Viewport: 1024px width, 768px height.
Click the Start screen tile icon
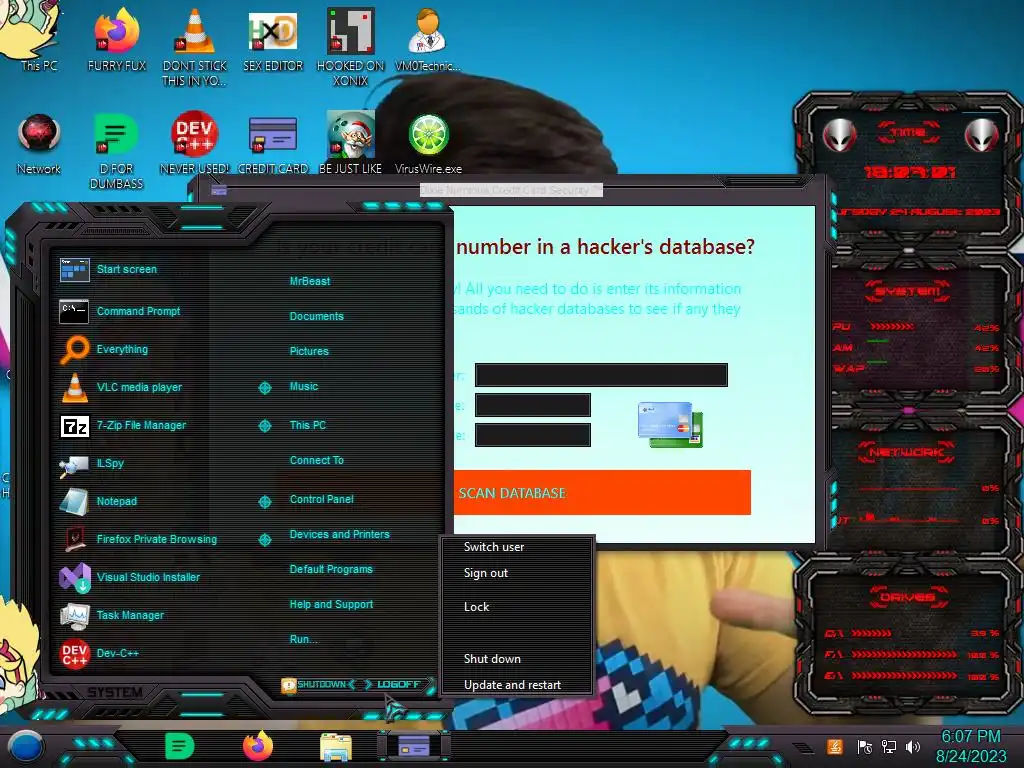coord(74,269)
